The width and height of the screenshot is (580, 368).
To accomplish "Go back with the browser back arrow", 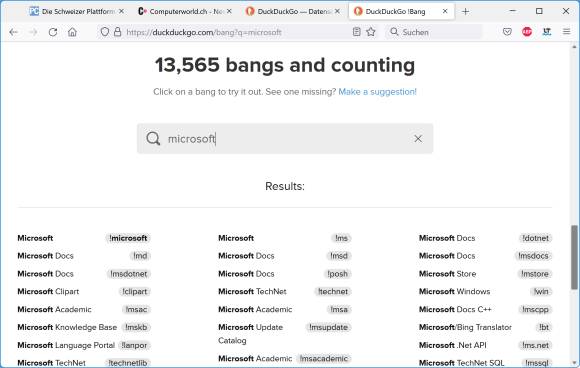I will [x=14, y=32].
